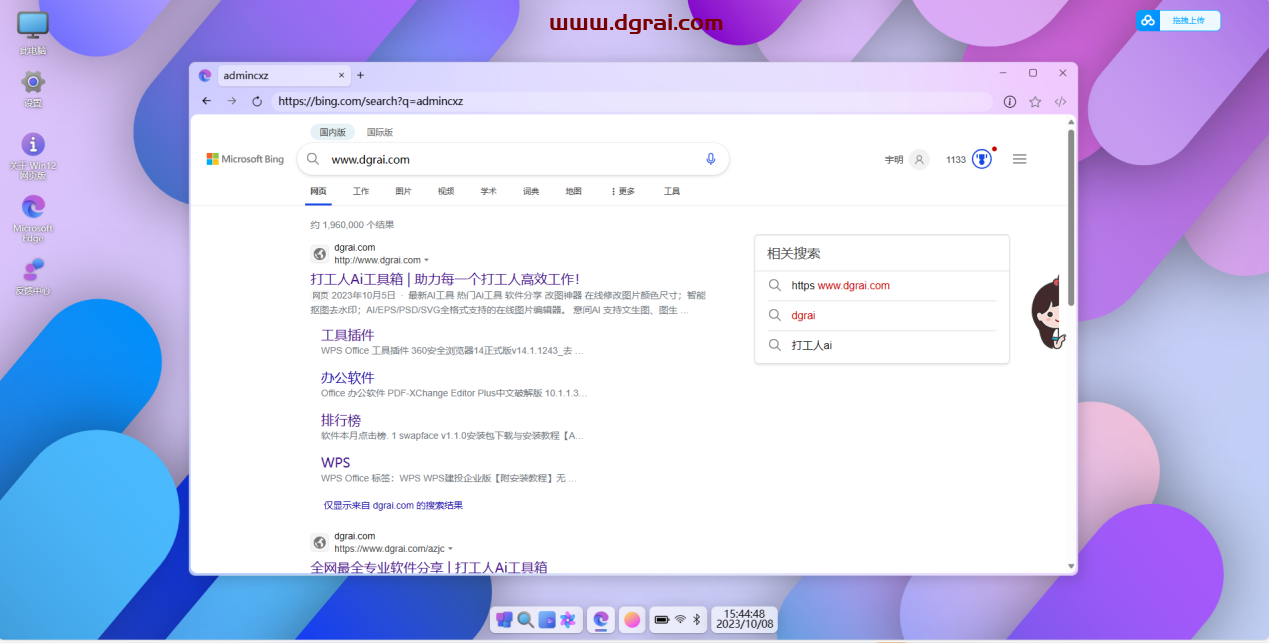Click the 约 1,960,000 个结果 count text
1269x643 pixels.
tap(352, 225)
